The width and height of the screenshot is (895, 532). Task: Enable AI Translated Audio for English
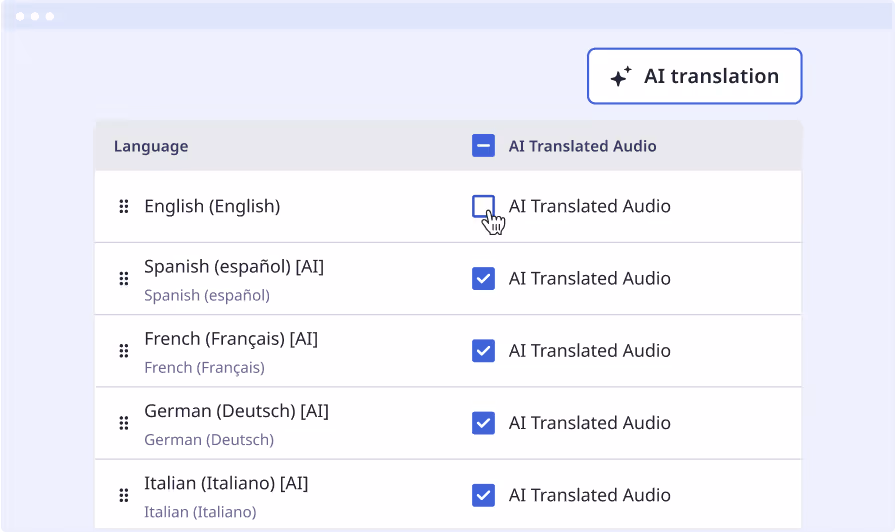pyautogui.click(x=483, y=206)
